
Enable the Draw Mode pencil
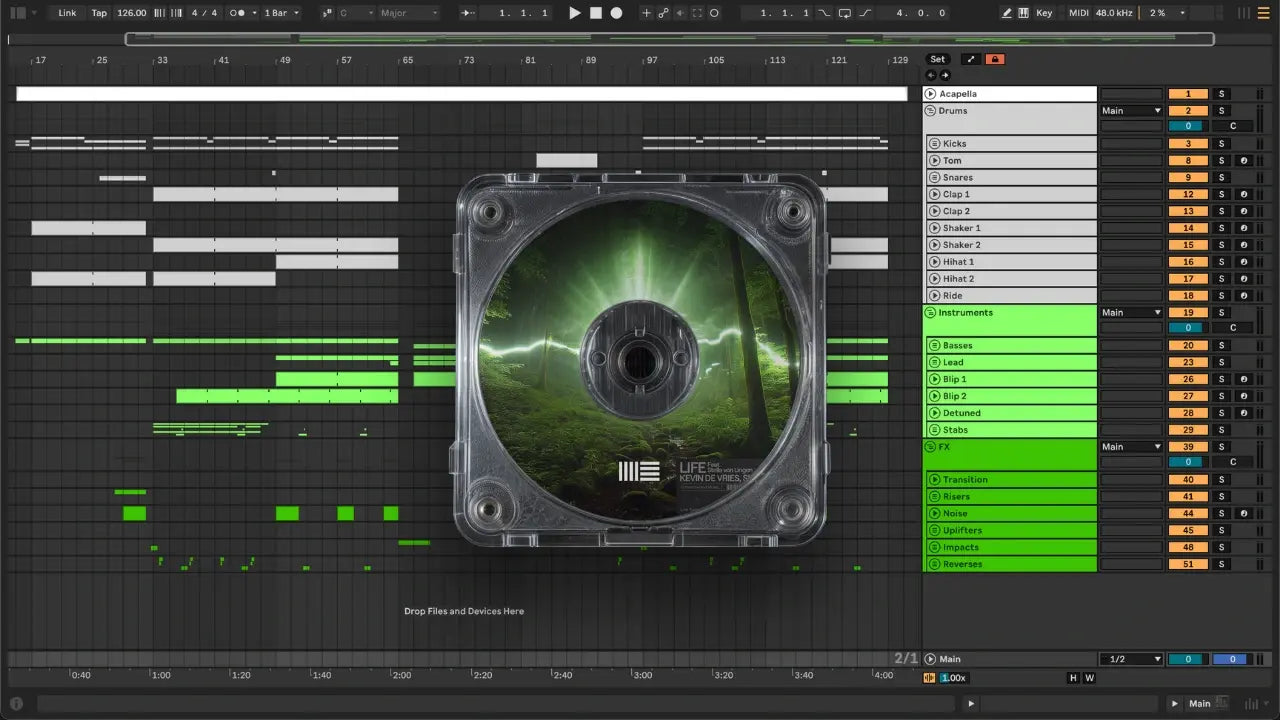[x=1007, y=13]
